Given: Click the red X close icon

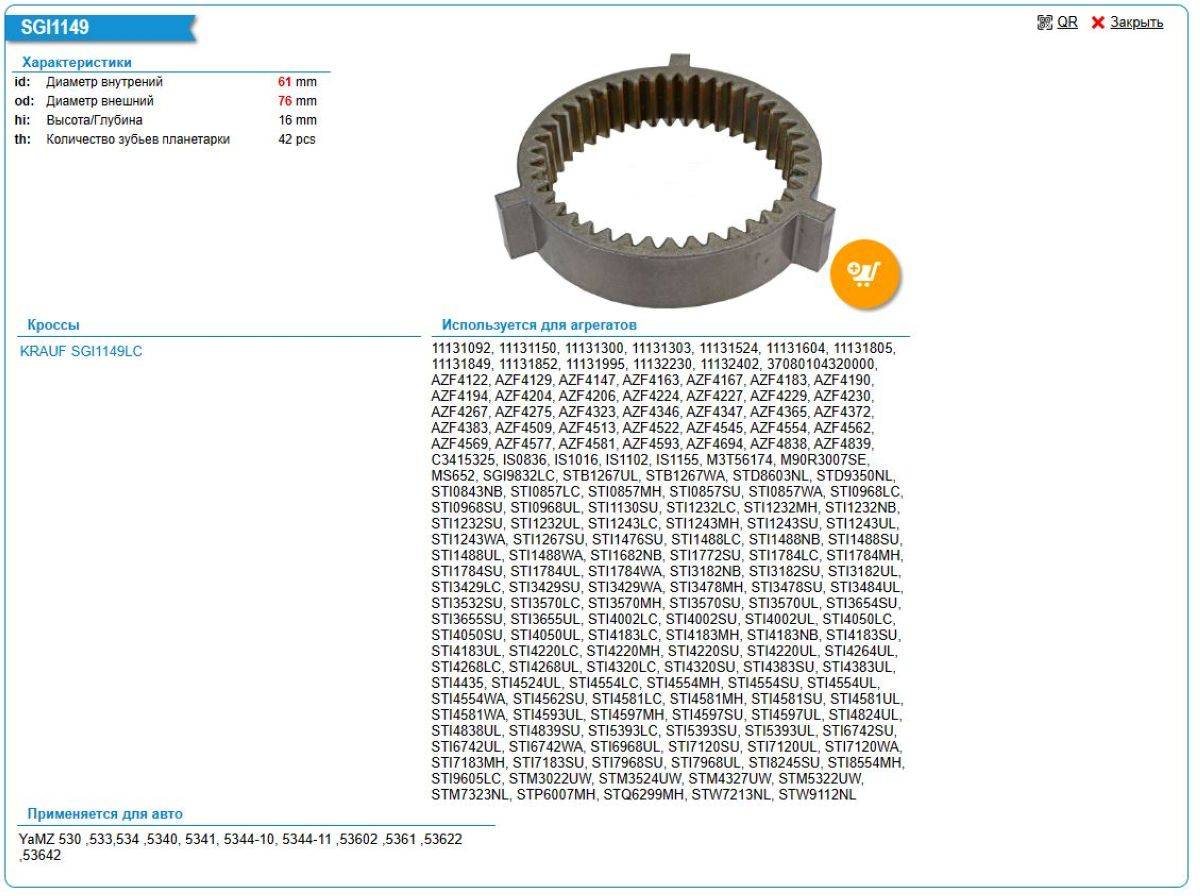Looking at the screenshot, I should tap(1098, 22).
